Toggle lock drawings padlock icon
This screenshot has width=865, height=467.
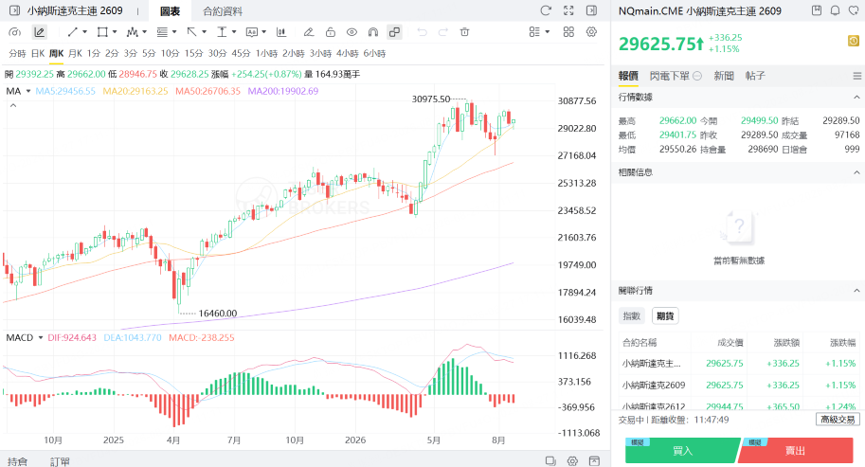click(x=330, y=32)
